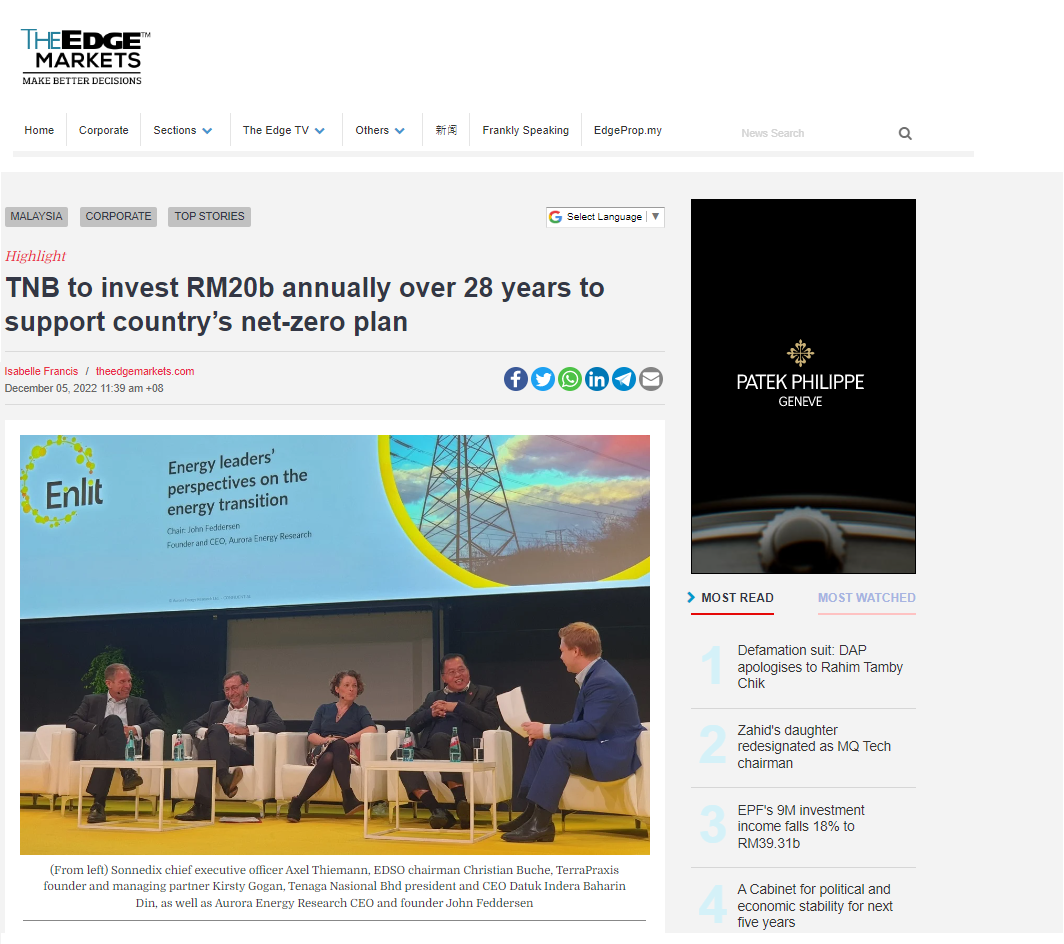Email this article using the envelope icon
Image resolution: width=1064 pixels, height=944 pixels.
[650, 379]
